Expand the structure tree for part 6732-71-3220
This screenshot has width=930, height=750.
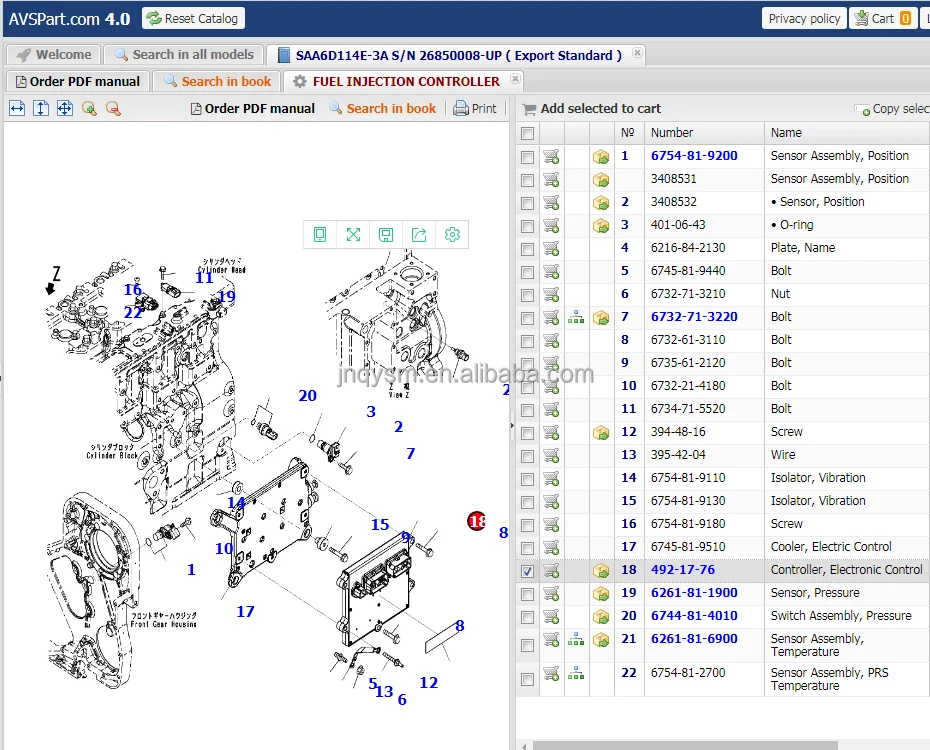tap(576, 318)
